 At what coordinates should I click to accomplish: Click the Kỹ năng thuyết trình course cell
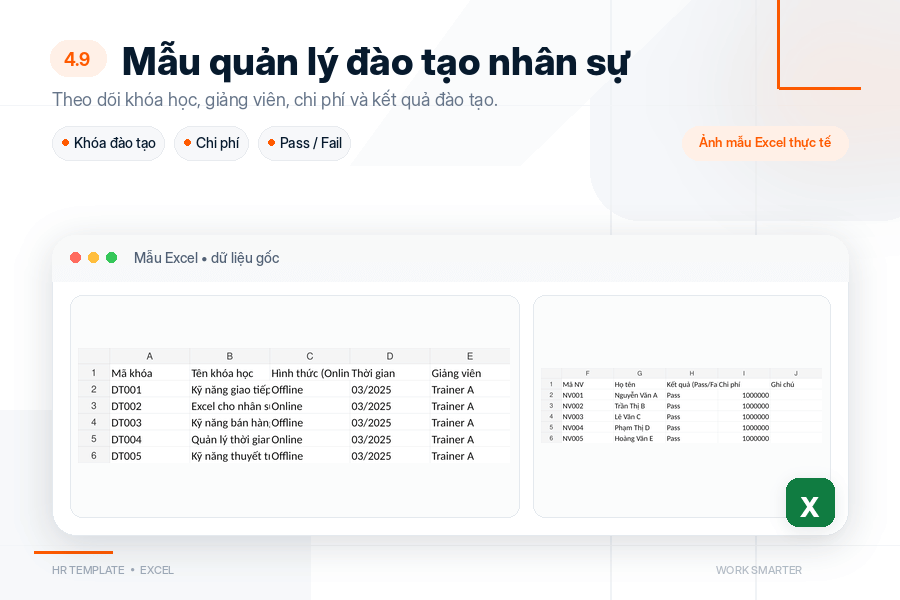230,456
